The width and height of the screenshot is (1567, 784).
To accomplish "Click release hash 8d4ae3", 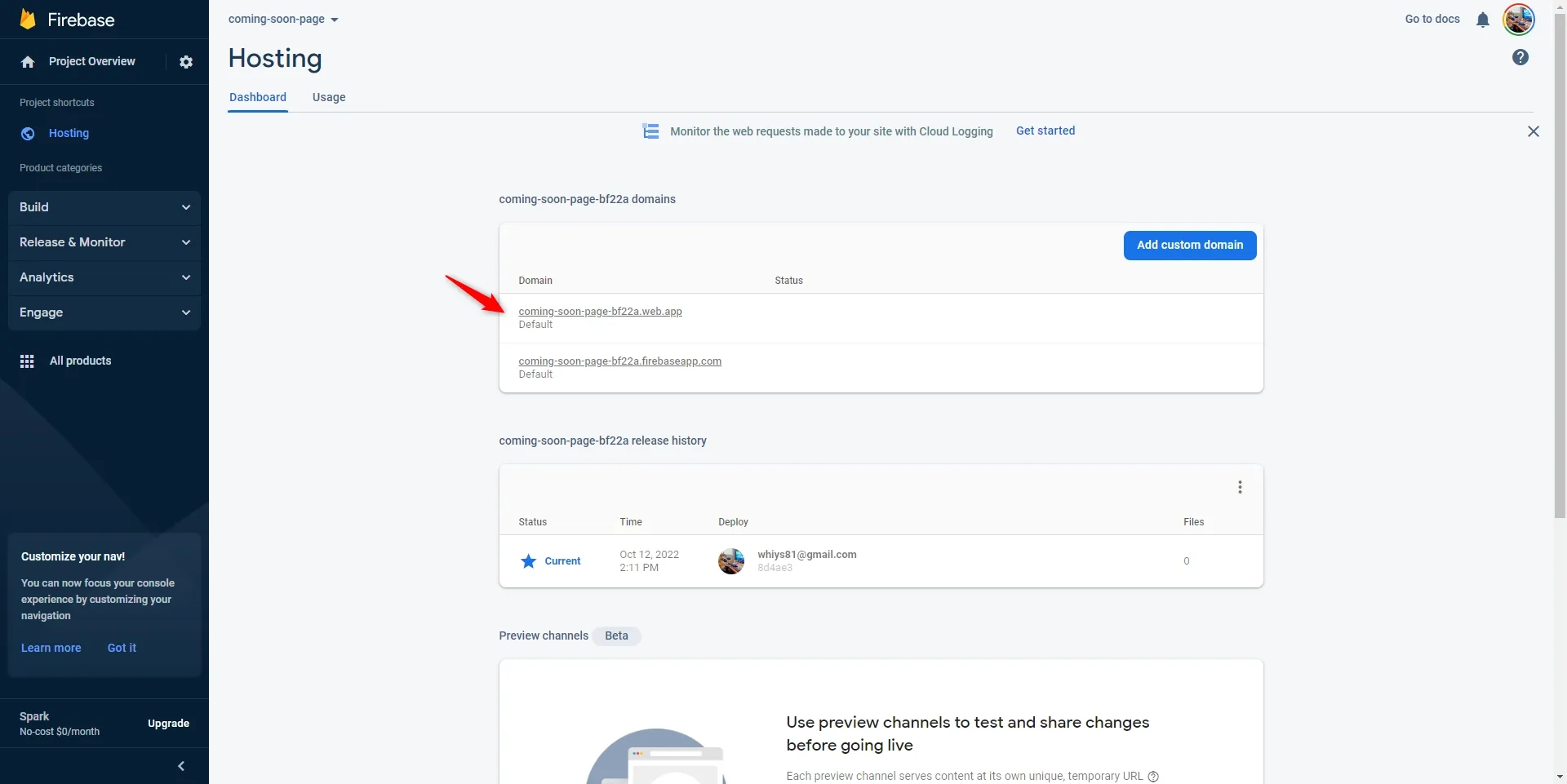I will point(775,568).
